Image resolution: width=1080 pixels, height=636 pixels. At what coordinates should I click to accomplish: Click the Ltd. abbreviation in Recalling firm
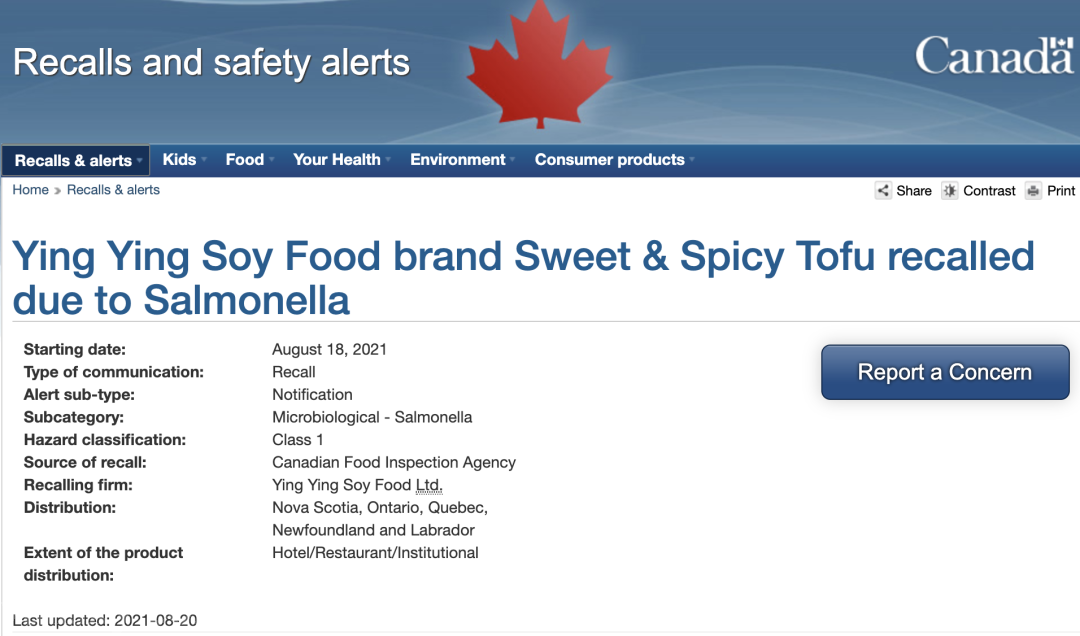(x=429, y=486)
